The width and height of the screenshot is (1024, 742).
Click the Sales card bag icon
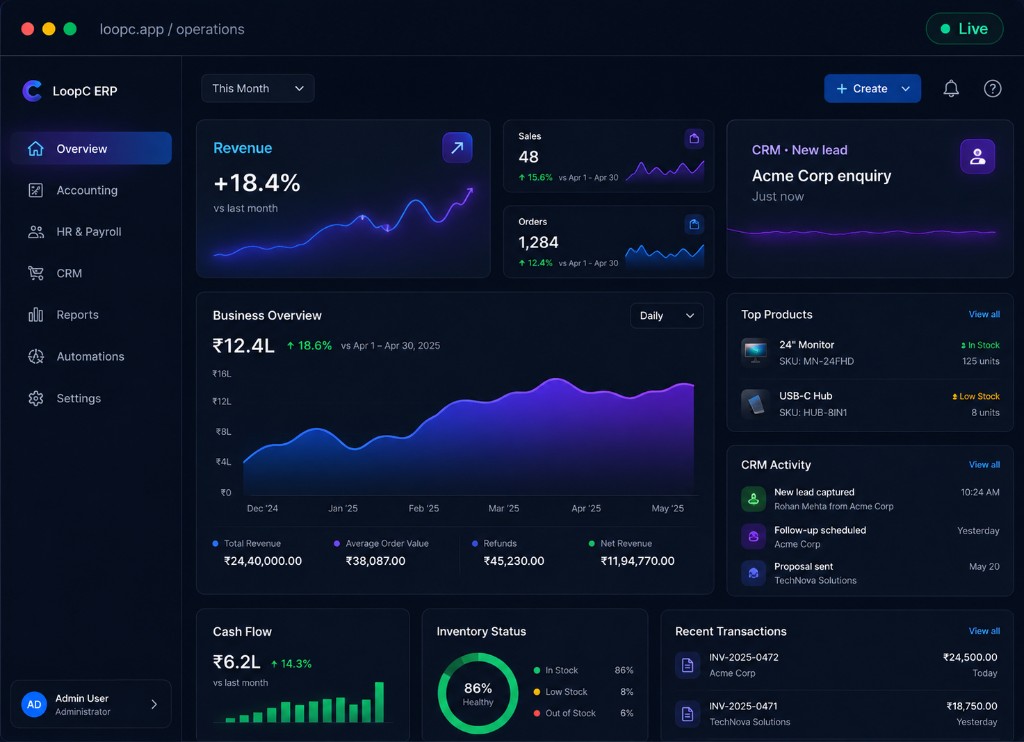point(694,138)
